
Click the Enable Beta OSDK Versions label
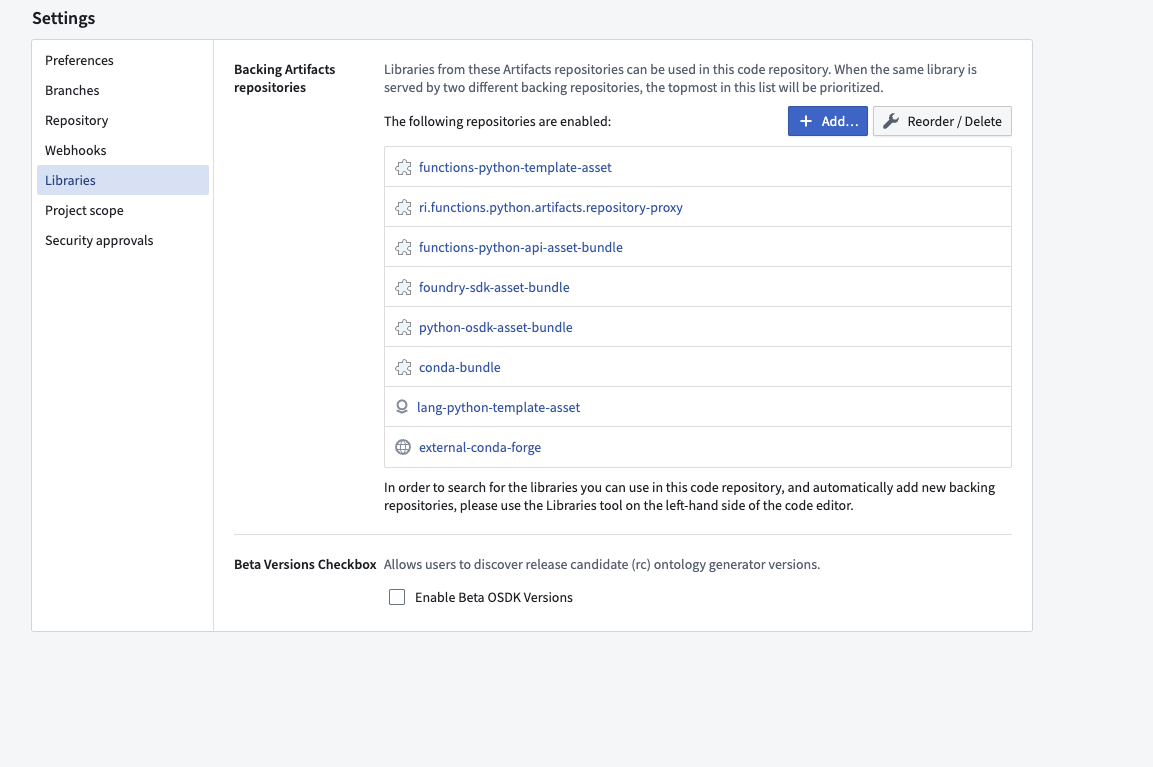tap(493, 597)
